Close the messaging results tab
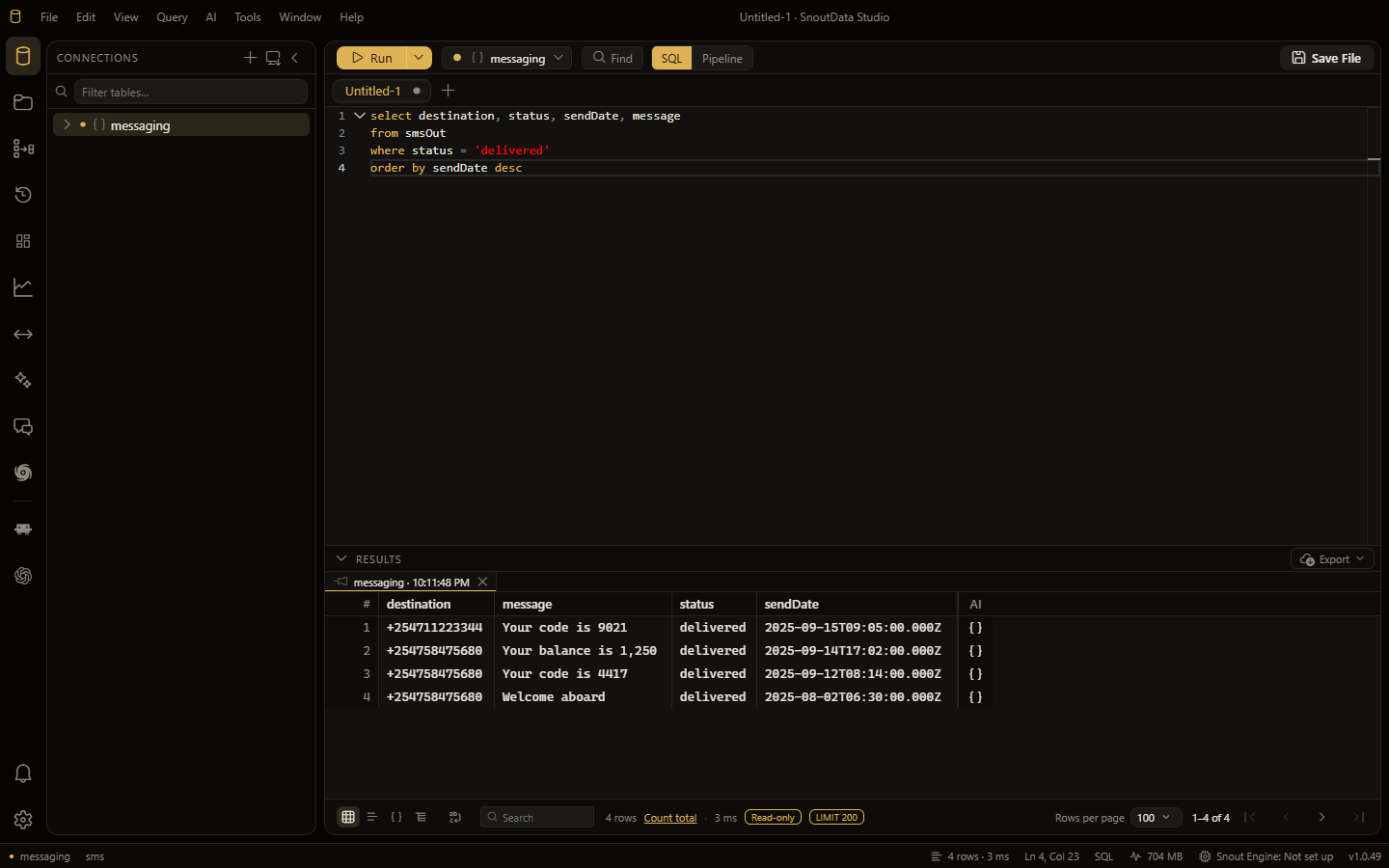This screenshot has height=868, width=1389. click(483, 582)
